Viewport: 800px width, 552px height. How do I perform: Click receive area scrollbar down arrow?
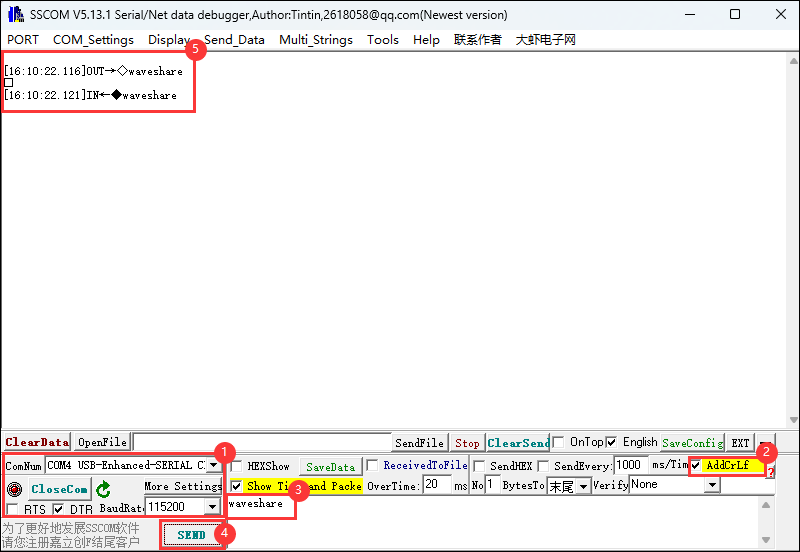coord(793,420)
